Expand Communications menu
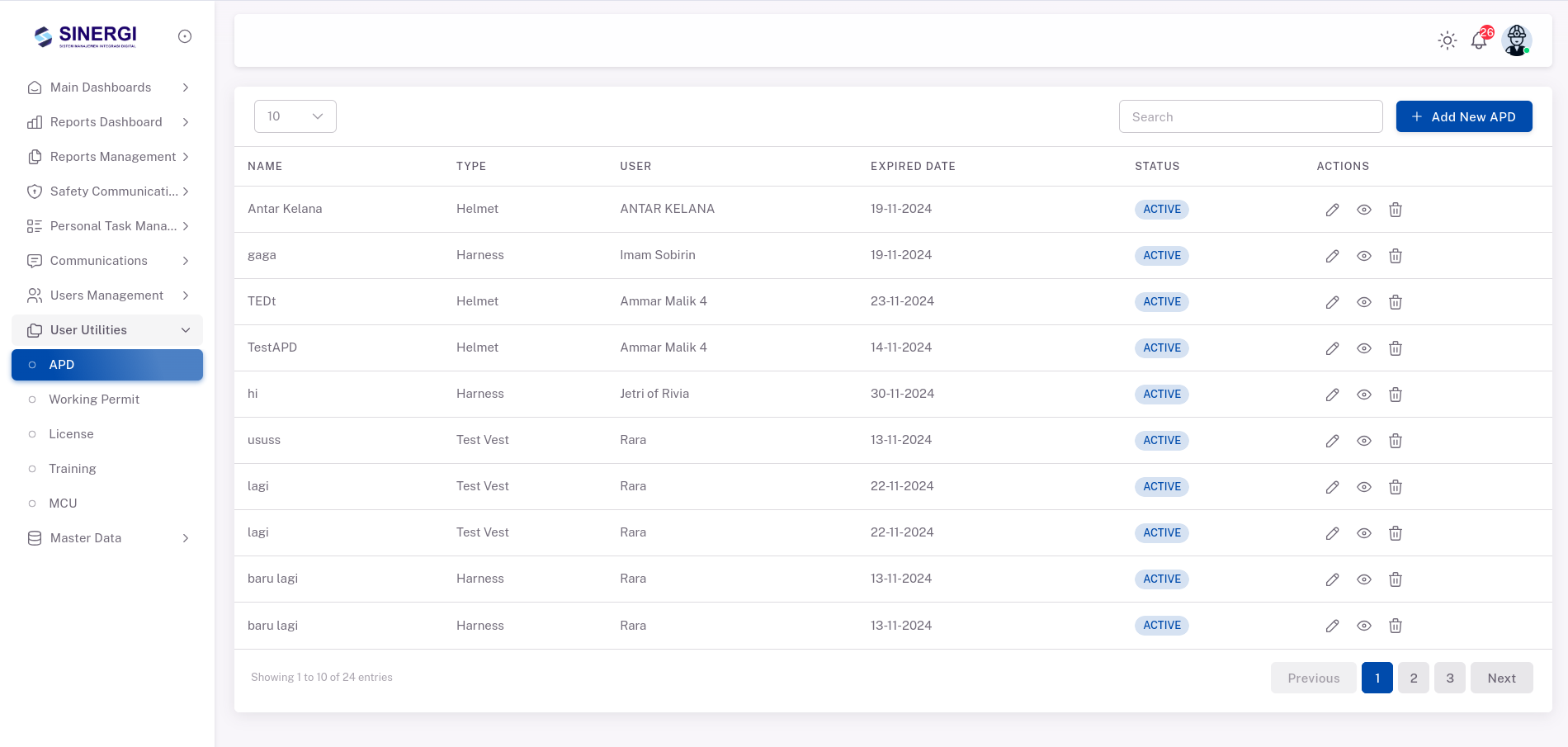The image size is (1568, 747). click(x=108, y=261)
